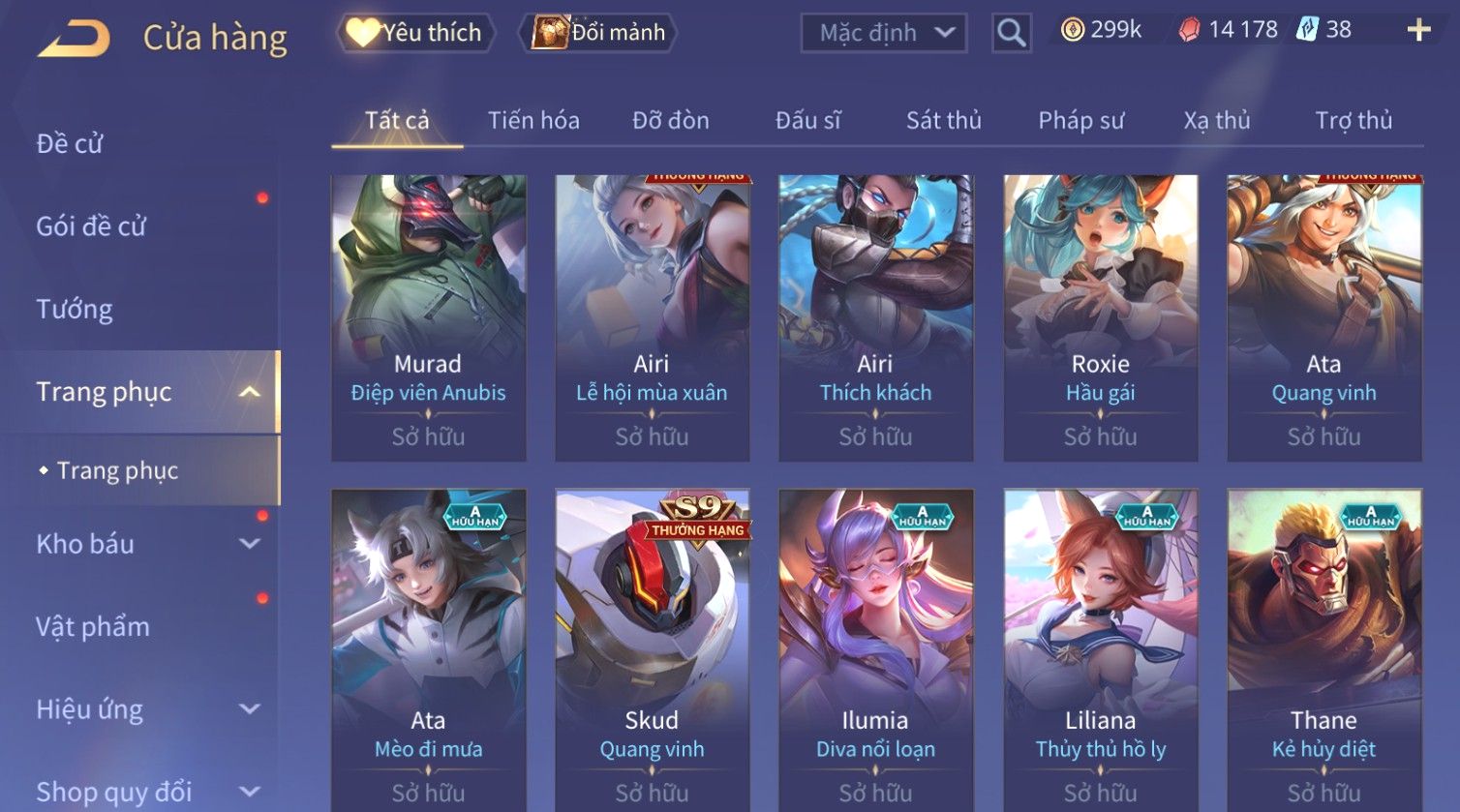Click the gold coin 299k icon
The height and width of the screenshot is (812, 1460).
tap(1072, 30)
